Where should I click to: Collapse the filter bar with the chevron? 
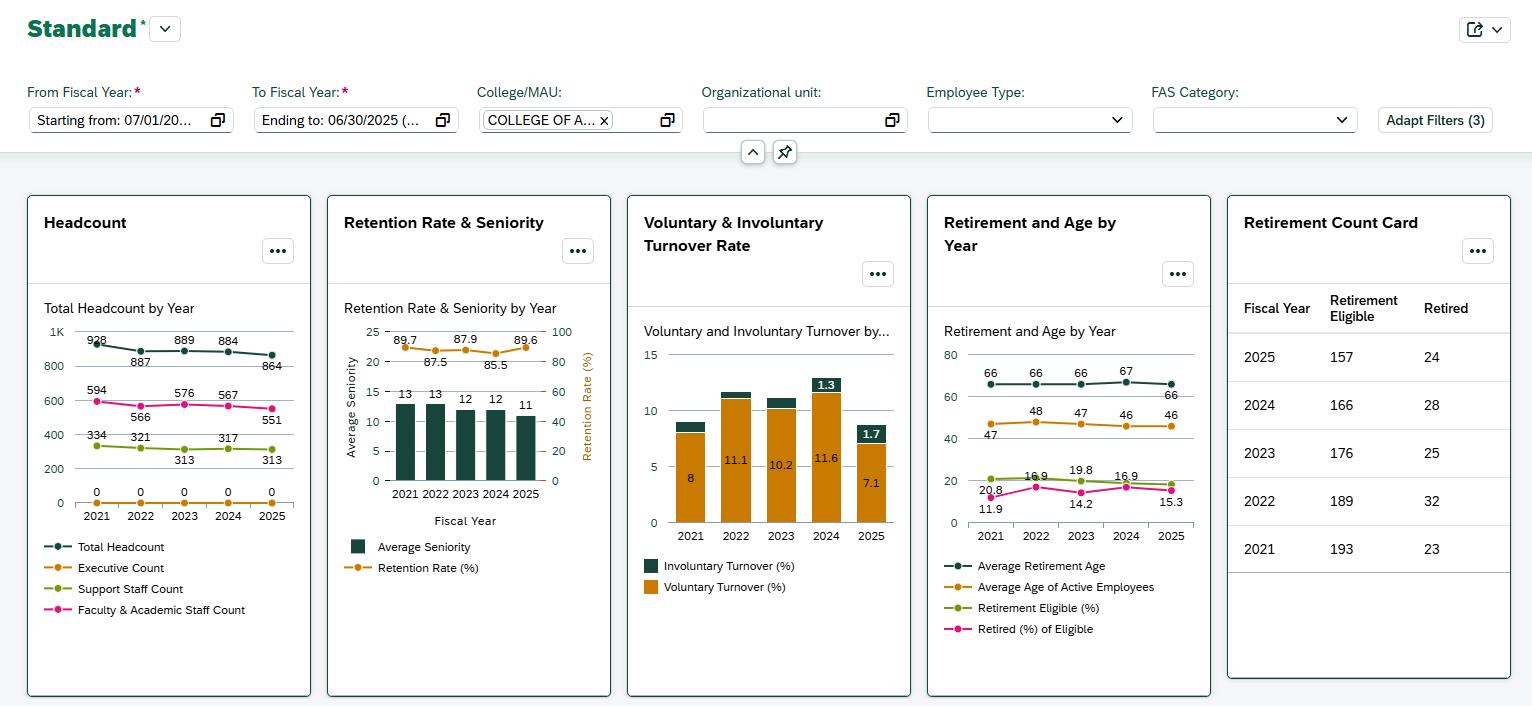pyautogui.click(x=753, y=152)
